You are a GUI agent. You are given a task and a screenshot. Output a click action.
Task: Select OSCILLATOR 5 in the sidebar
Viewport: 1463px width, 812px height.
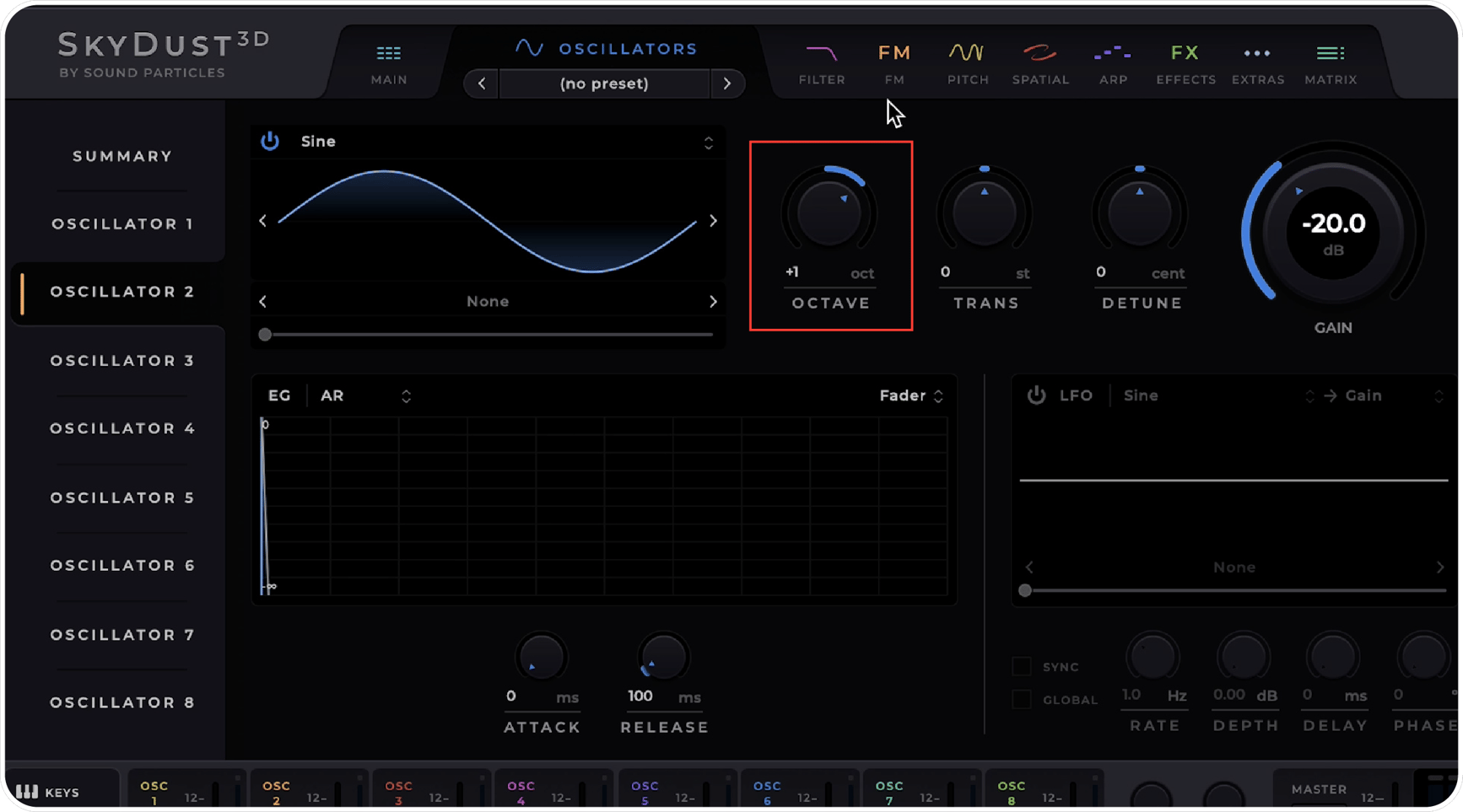[x=122, y=497]
